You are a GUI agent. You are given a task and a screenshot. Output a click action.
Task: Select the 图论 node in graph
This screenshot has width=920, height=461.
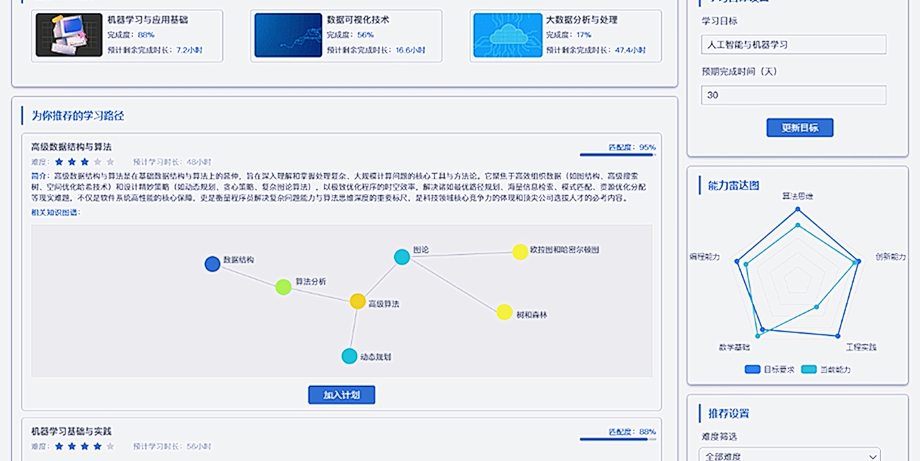(x=402, y=257)
